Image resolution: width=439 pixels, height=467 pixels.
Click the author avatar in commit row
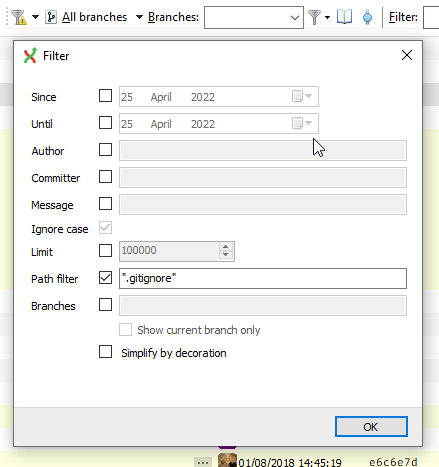[x=227, y=460]
